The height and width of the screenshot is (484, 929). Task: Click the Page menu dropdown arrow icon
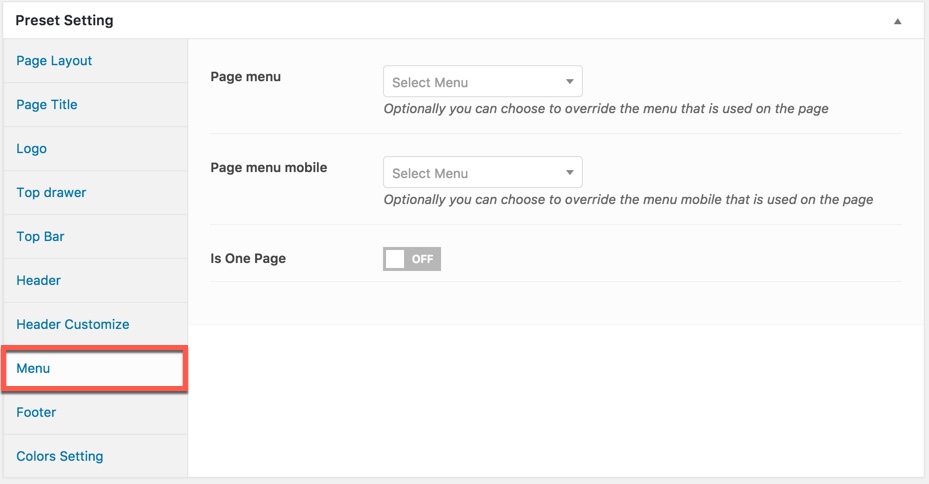tap(569, 82)
